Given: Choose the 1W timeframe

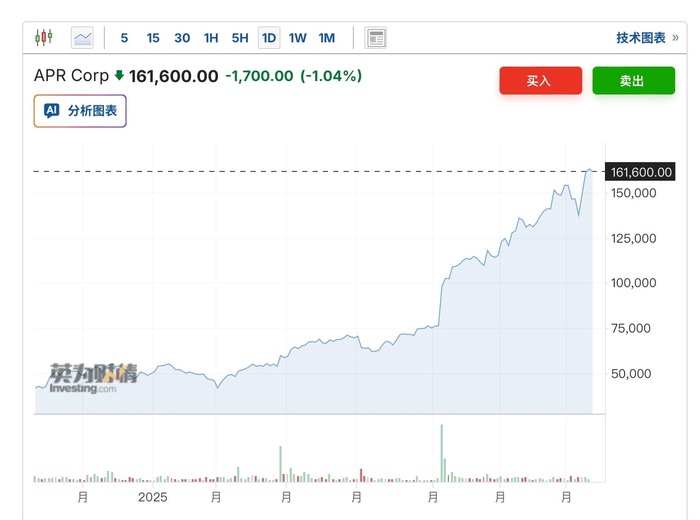Looking at the screenshot, I should [x=297, y=38].
